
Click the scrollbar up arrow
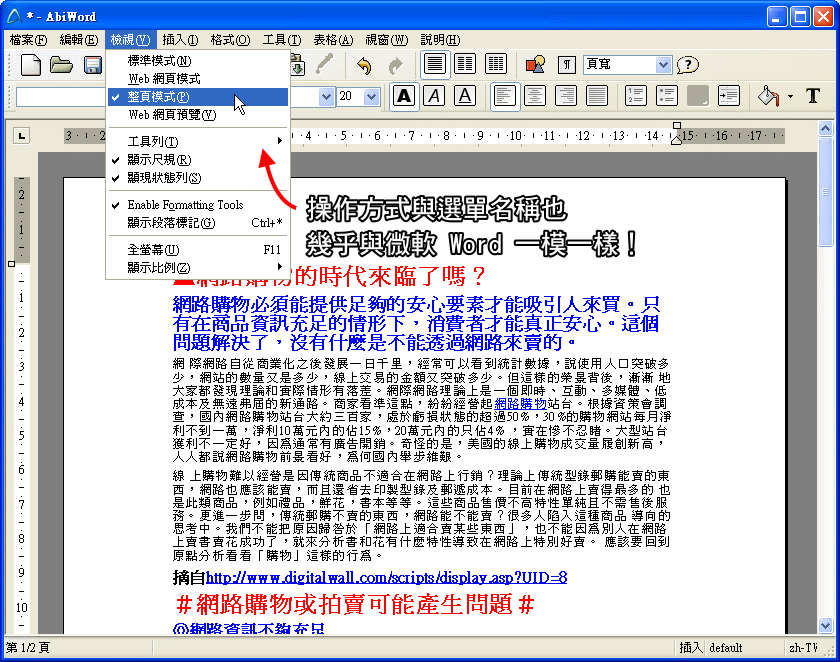click(x=825, y=129)
